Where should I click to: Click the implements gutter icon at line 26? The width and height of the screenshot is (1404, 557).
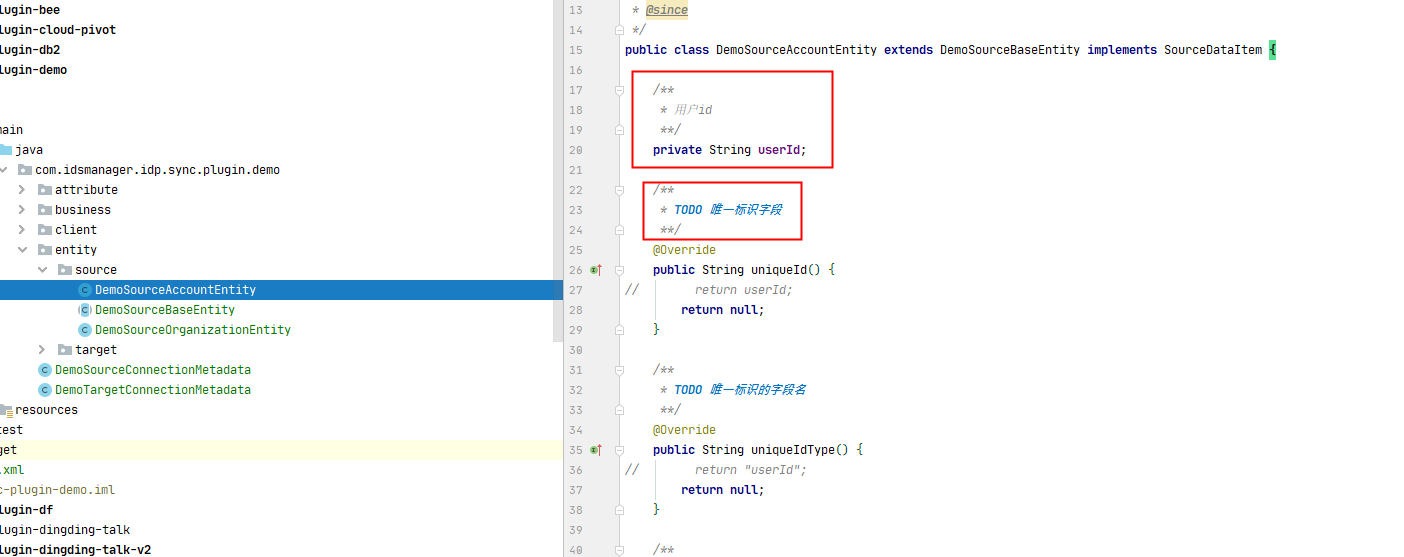595,270
